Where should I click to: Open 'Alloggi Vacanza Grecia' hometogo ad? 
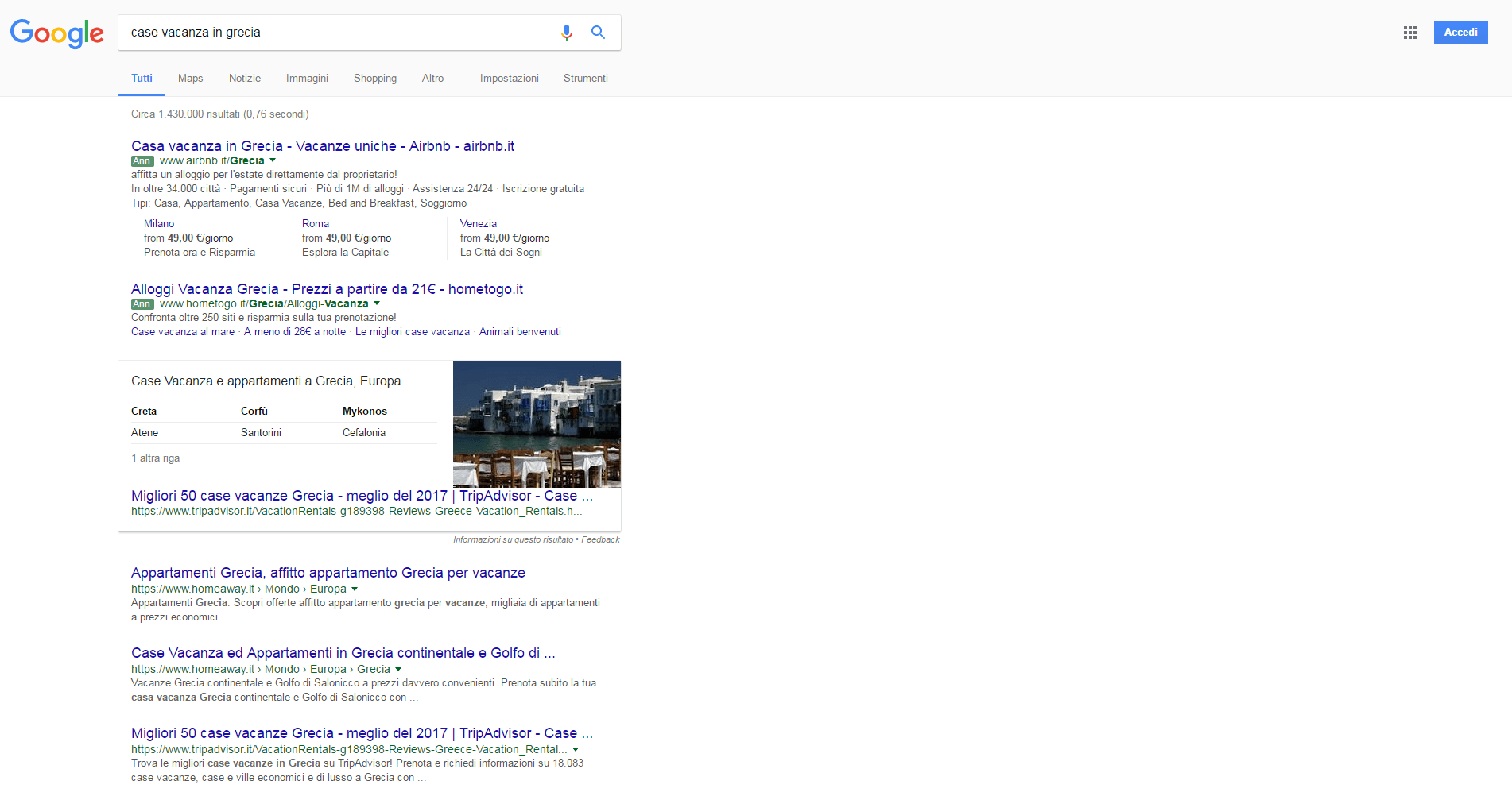click(x=327, y=289)
